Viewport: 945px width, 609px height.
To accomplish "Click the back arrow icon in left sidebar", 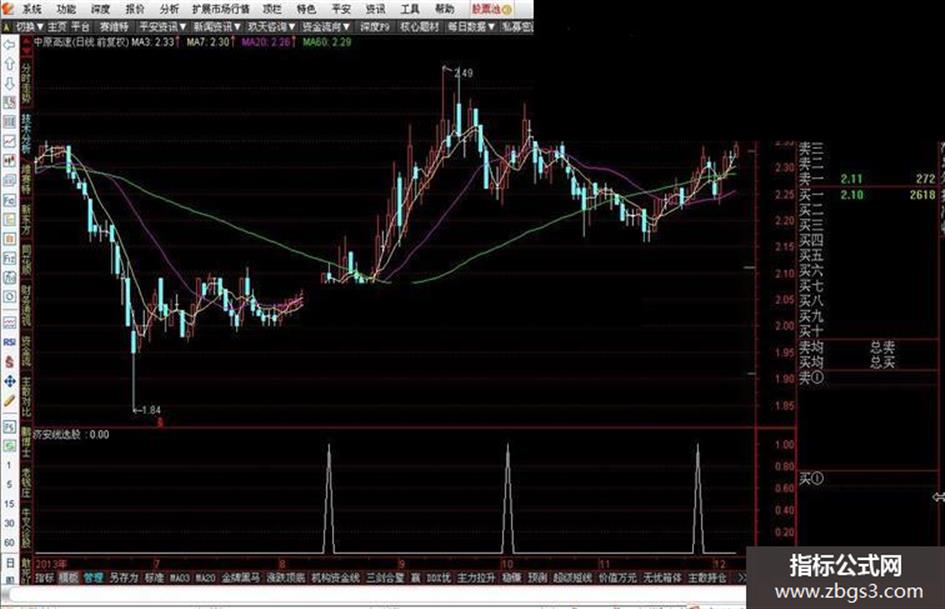I will coord(9,45).
